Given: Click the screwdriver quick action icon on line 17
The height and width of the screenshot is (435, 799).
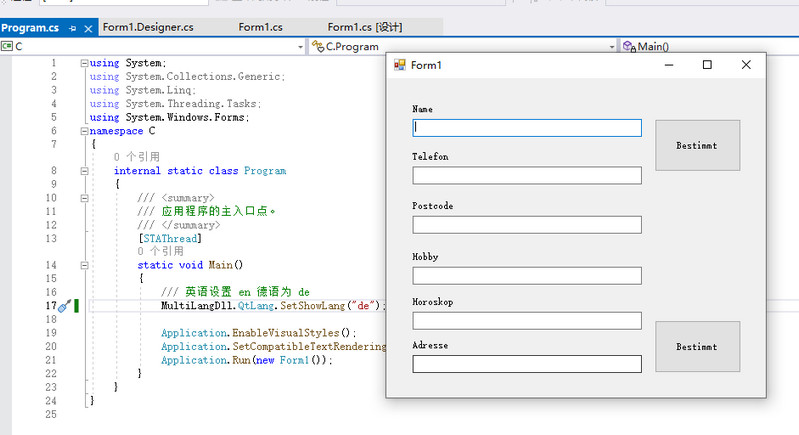Looking at the screenshot, I should tap(64, 306).
